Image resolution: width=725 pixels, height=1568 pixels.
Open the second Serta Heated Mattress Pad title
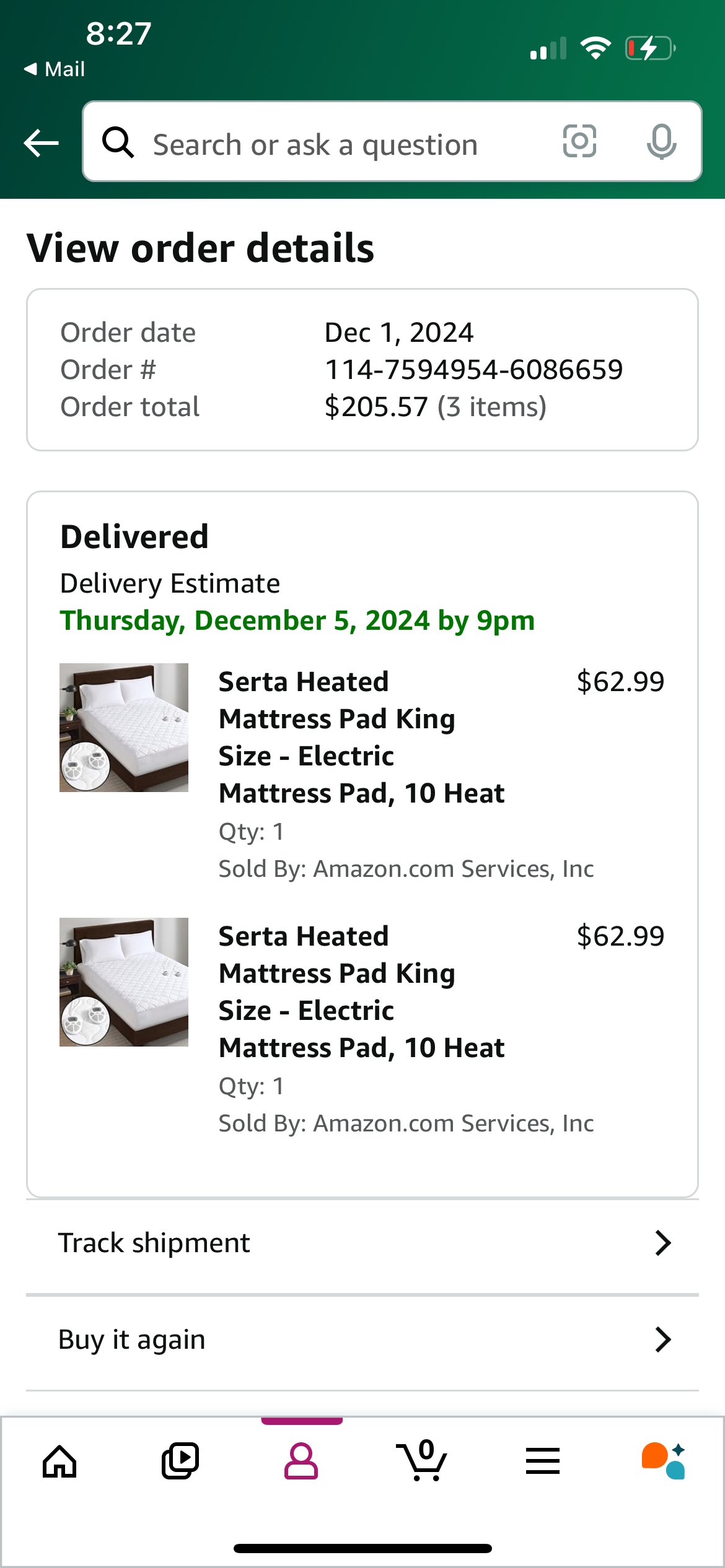pyautogui.click(x=362, y=992)
